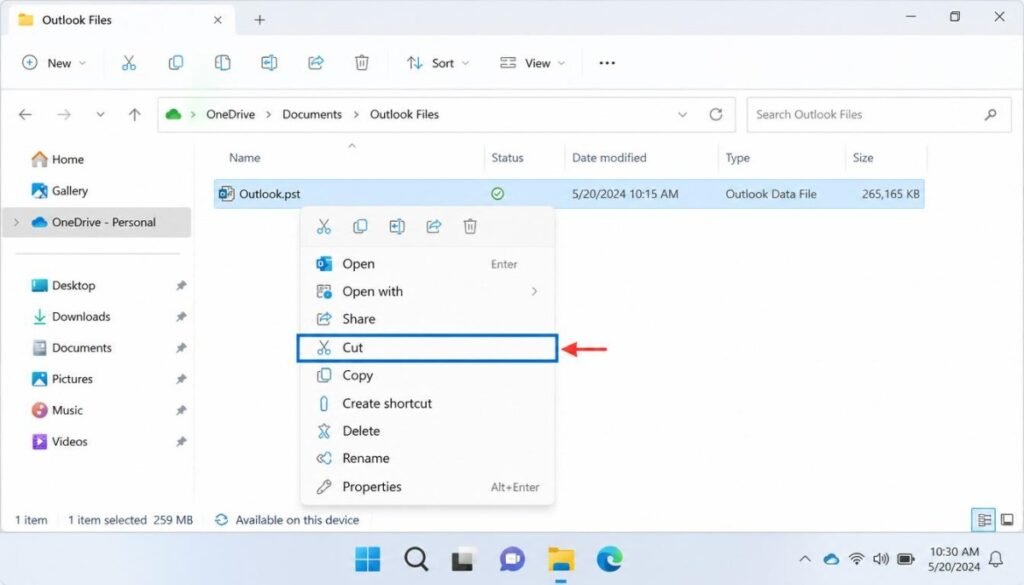The image size is (1024, 585).
Task: Click the search magnifier icon in the search box
Action: point(991,114)
